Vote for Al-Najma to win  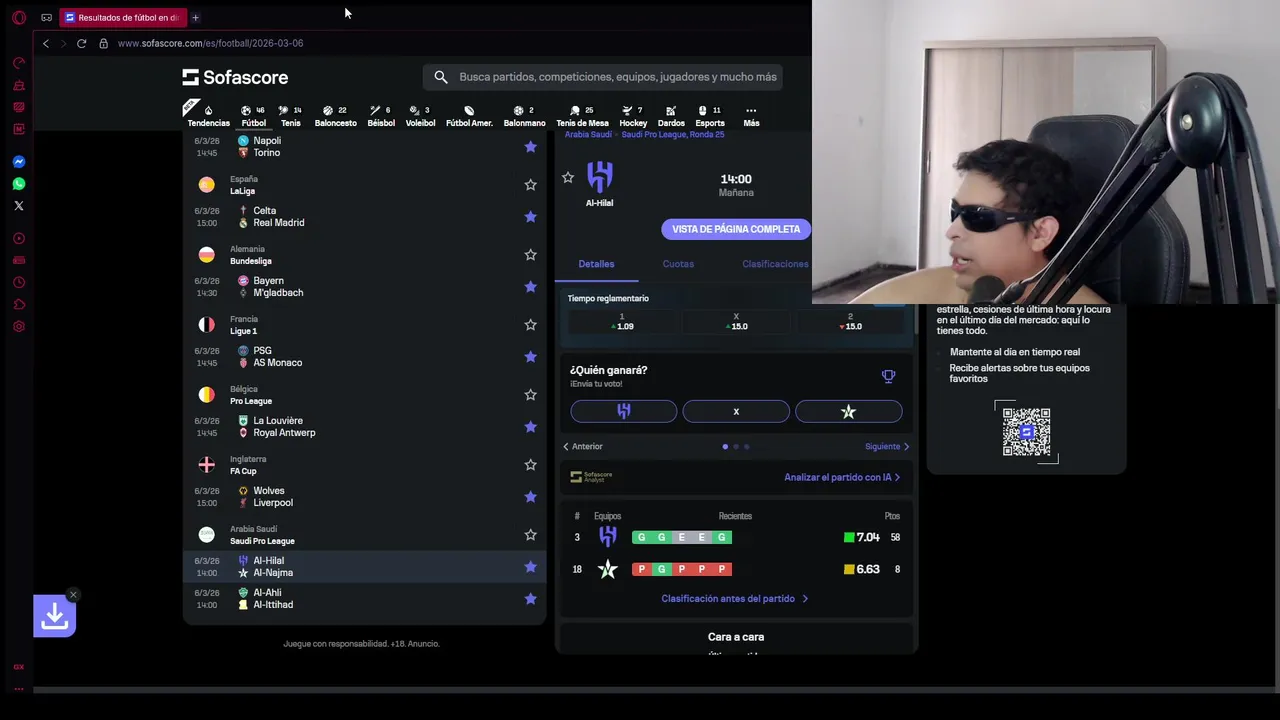tap(848, 411)
